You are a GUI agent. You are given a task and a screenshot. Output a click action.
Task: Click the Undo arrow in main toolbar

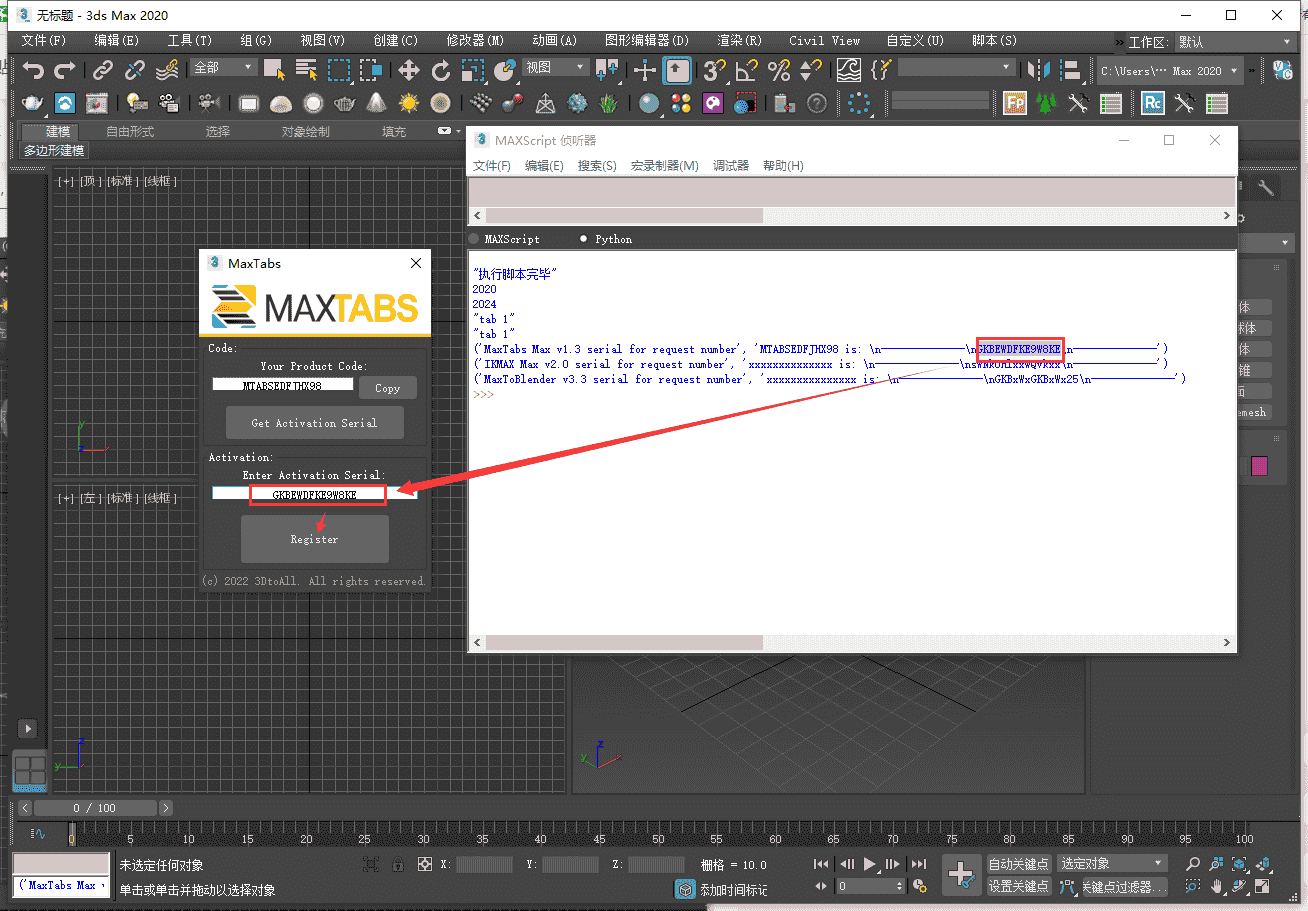point(34,69)
